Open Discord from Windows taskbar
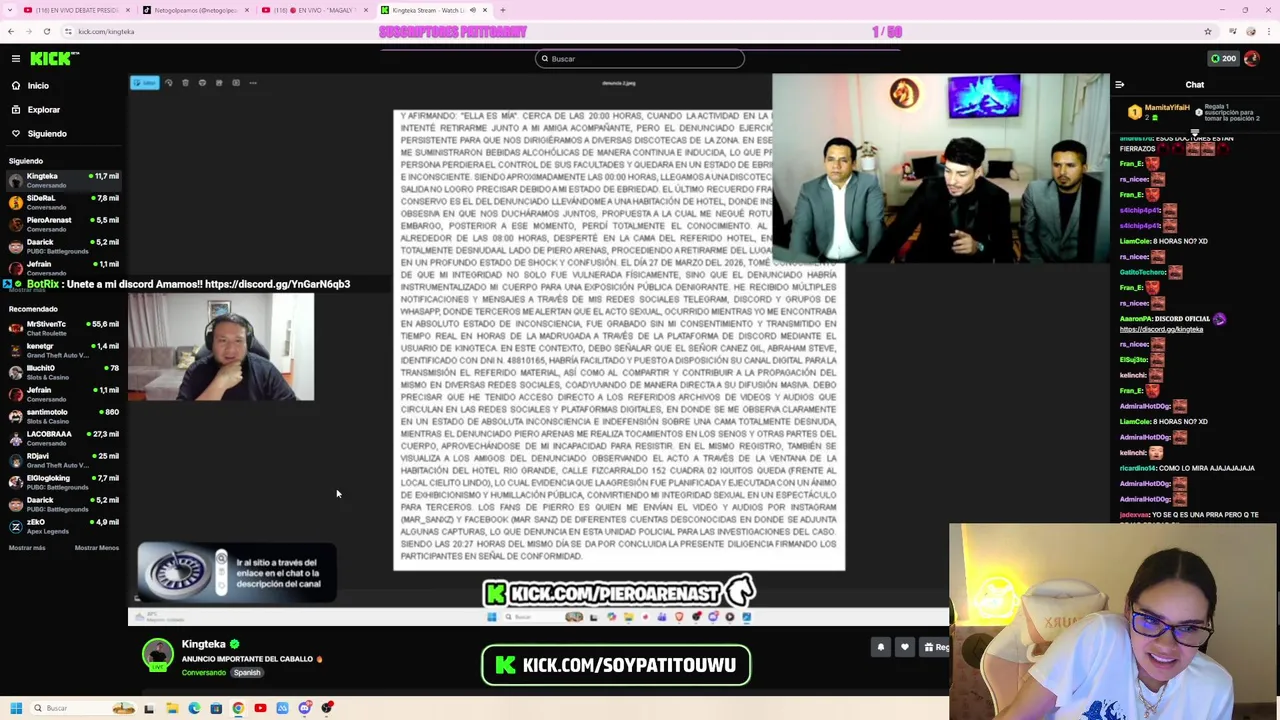 point(305,709)
